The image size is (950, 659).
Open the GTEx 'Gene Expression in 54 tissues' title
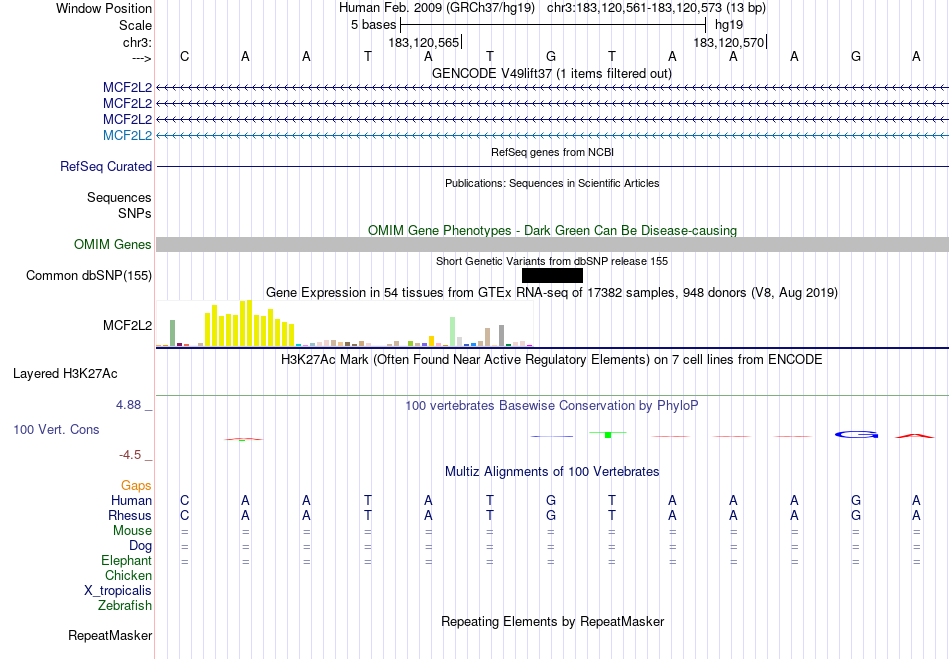tap(552, 293)
